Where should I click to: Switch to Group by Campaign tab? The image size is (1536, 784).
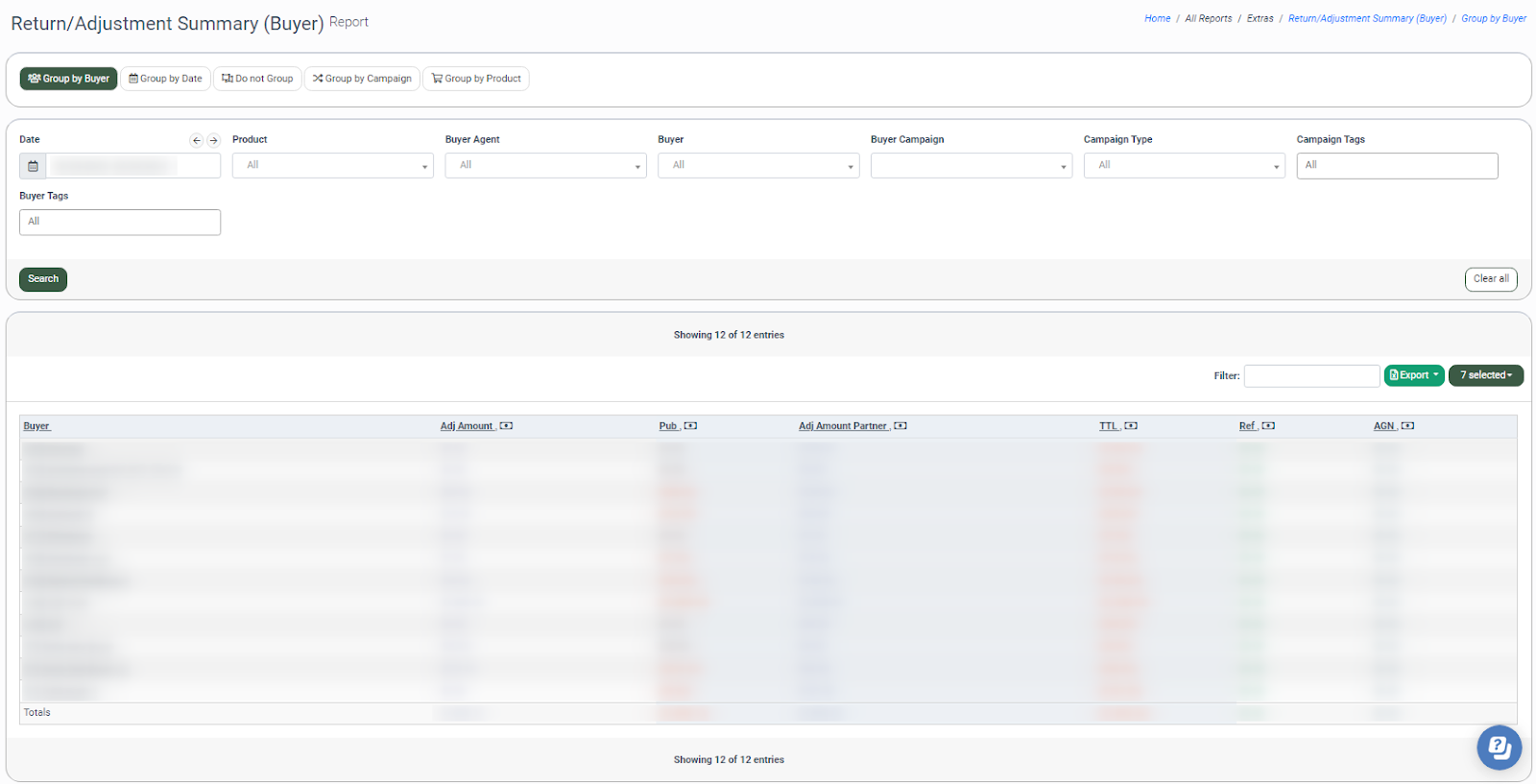362,79
